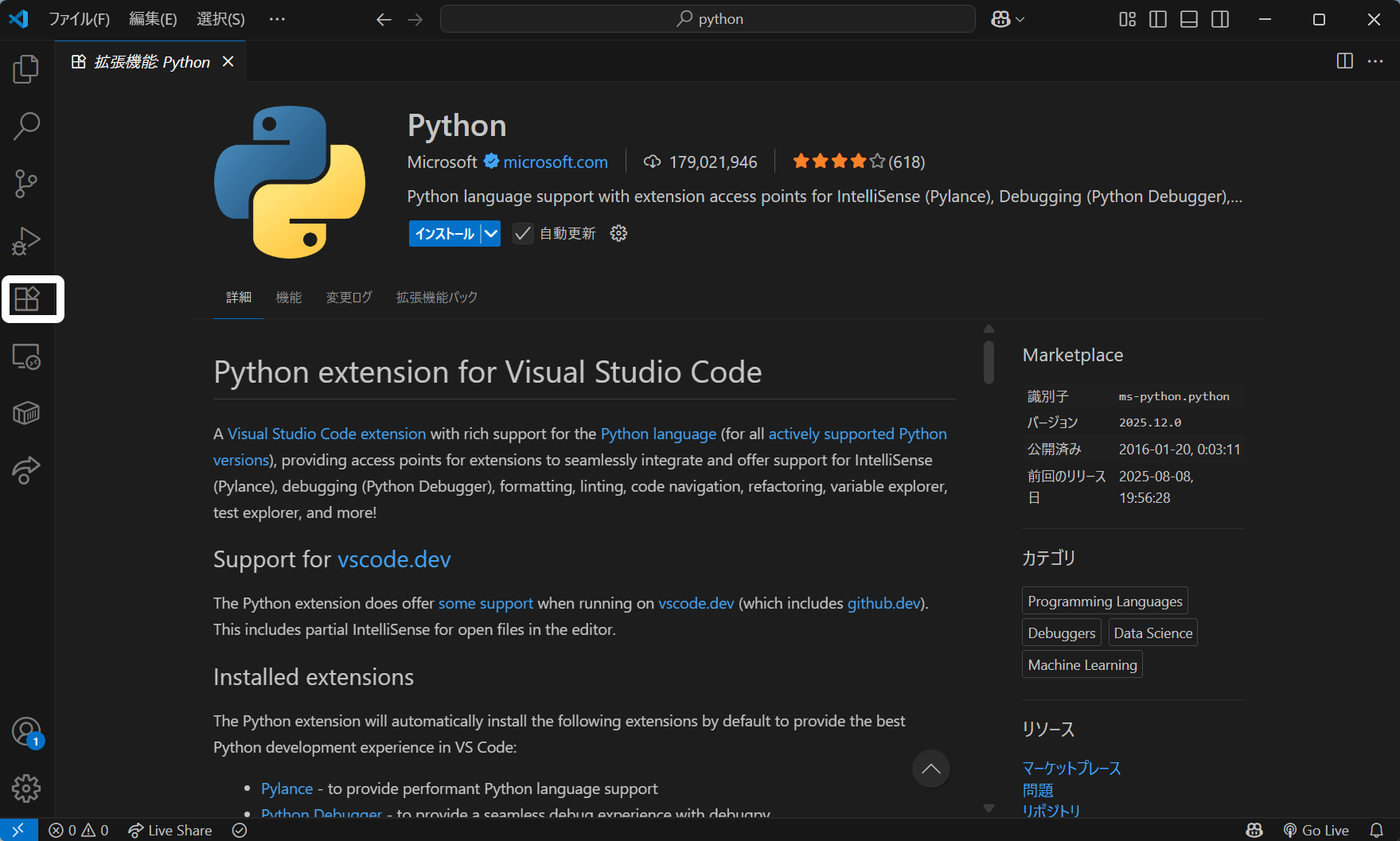This screenshot has width=1400, height=841.
Task: Expand hidden menu bar items ellipsis
Action: point(277,19)
